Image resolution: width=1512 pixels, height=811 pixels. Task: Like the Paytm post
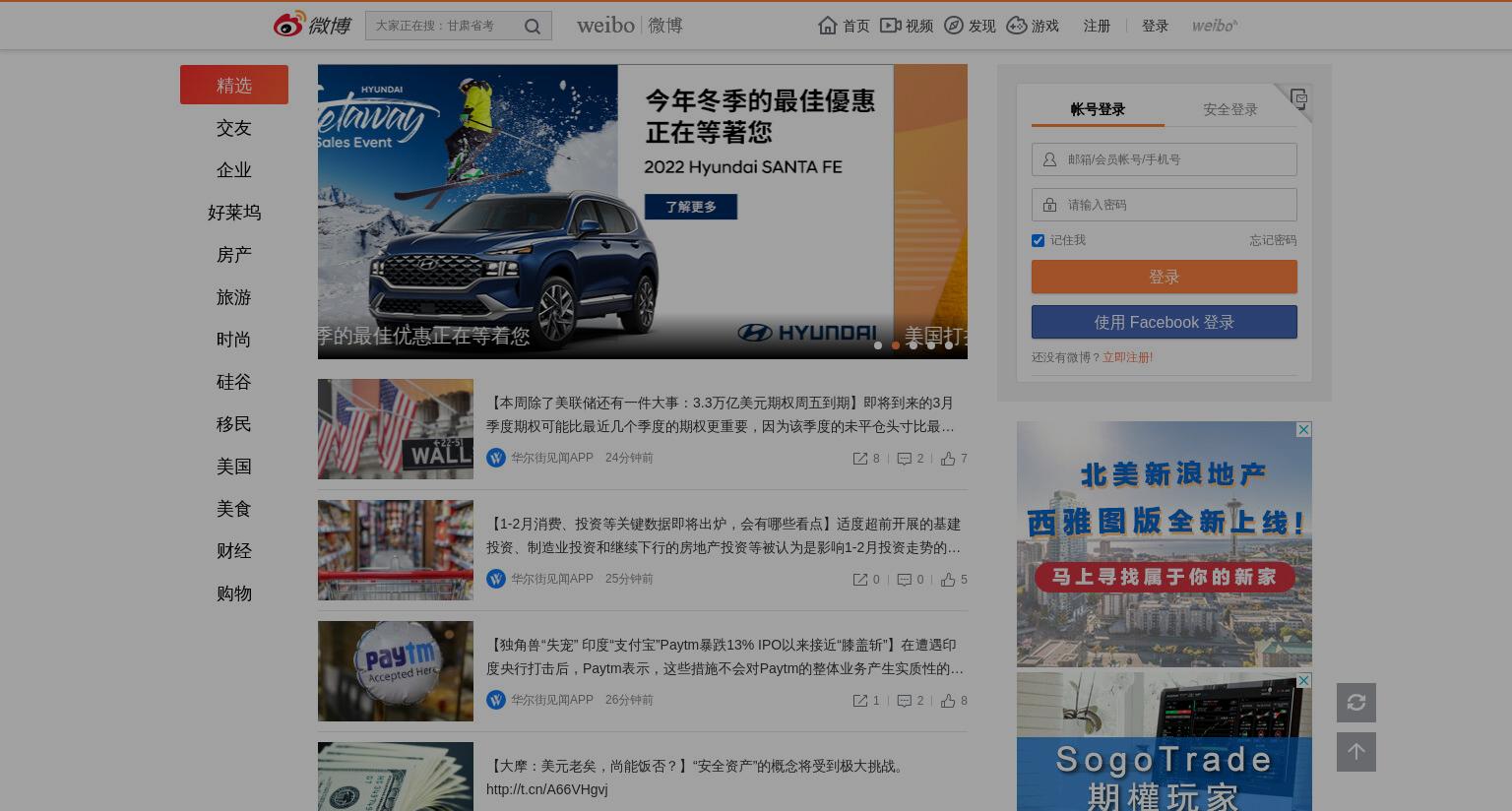[x=948, y=701]
